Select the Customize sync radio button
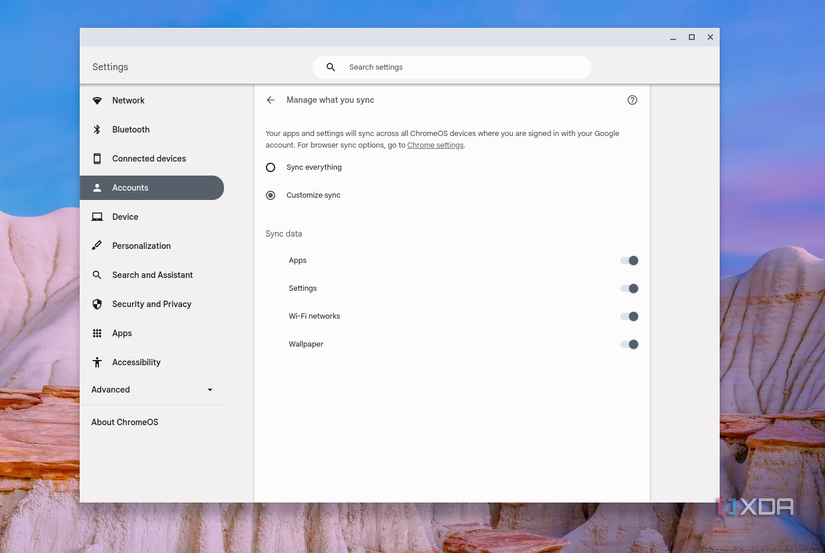Screen dimensions: 825x553 [270, 195]
